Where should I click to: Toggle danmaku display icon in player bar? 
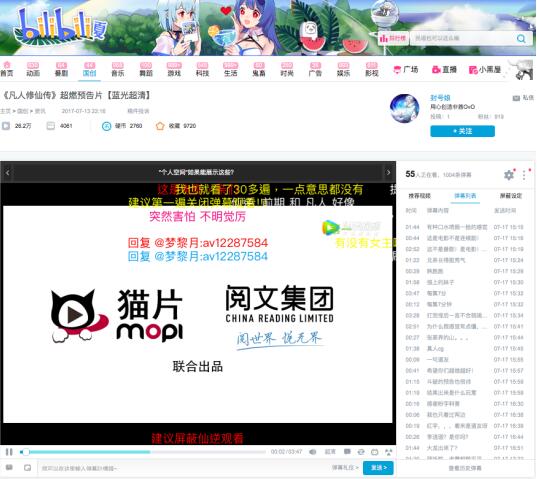pos(347,452)
